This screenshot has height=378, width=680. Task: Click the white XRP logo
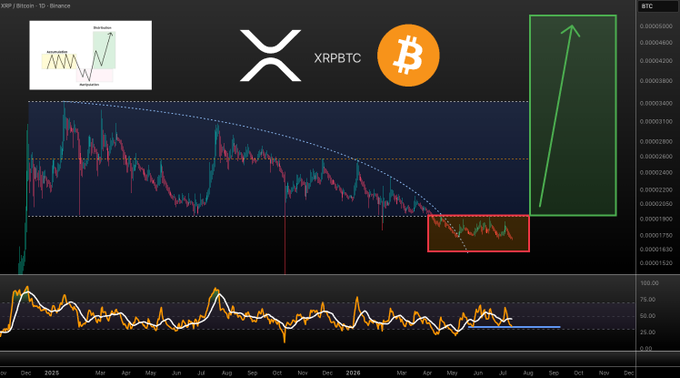(270, 55)
